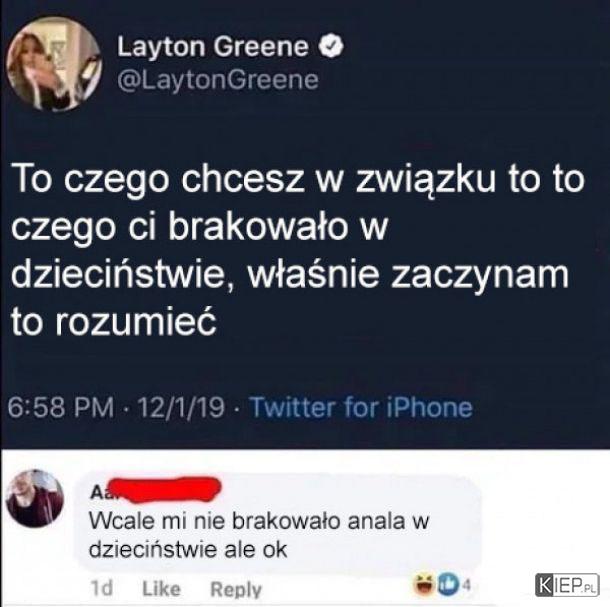Click the 1d comment timestamp
The image size is (610, 607).
click(101, 589)
